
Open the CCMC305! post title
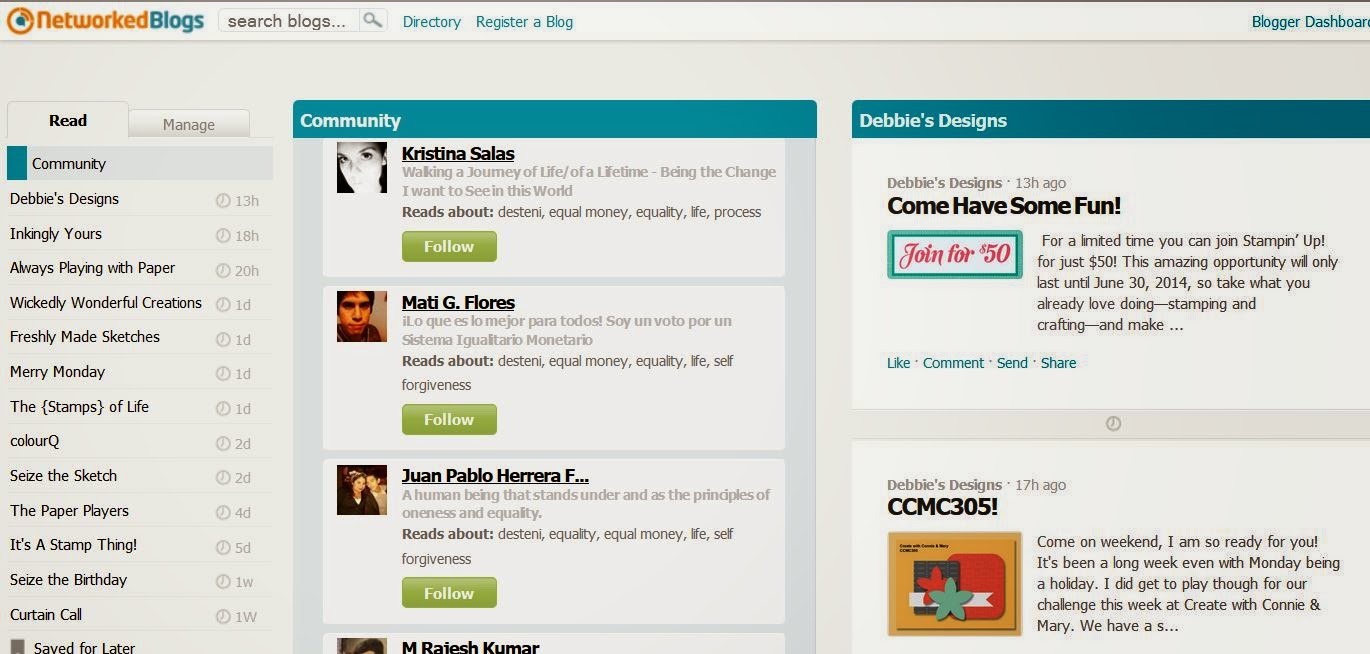click(942, 507)
